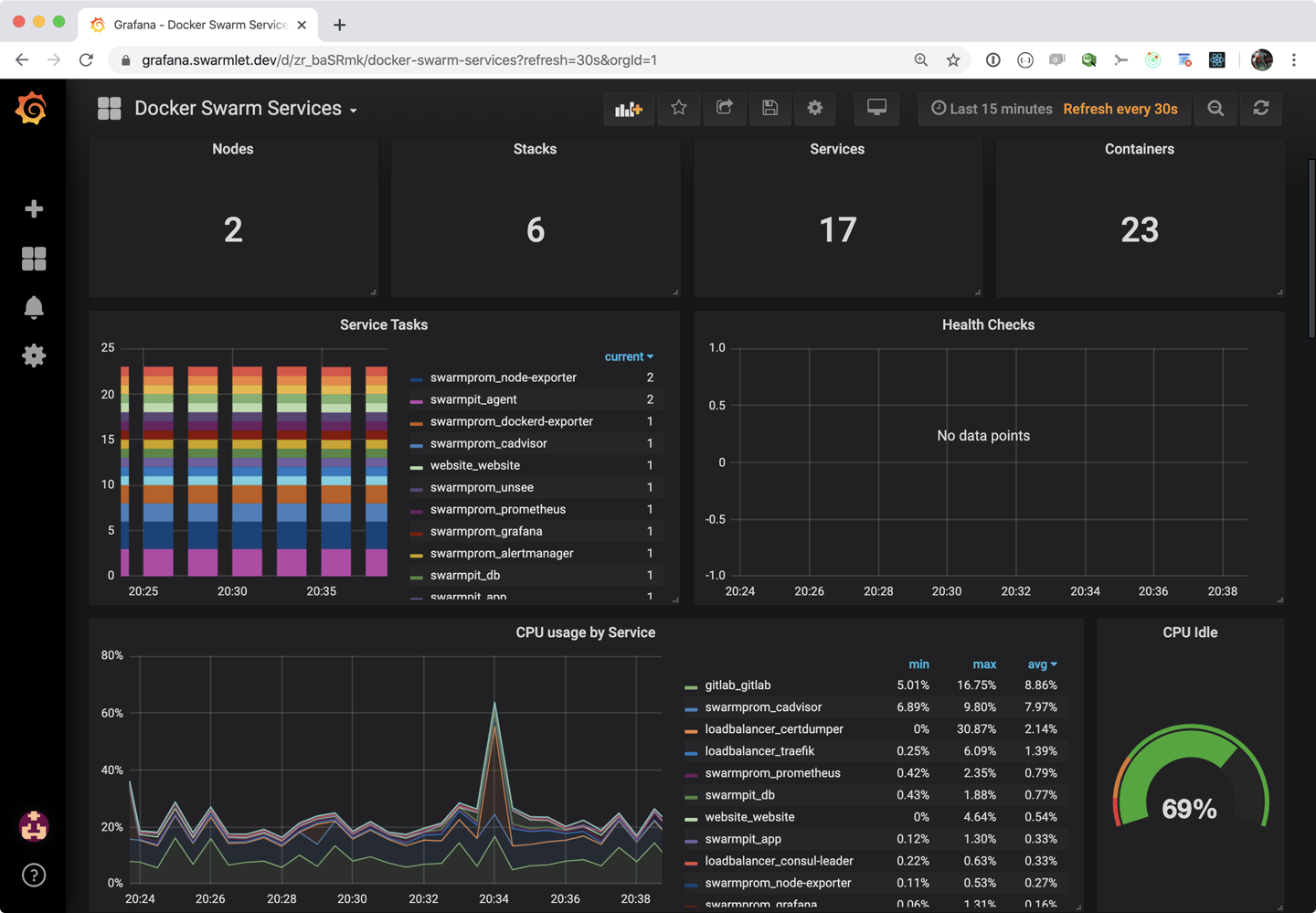The image size is (1316, 913).
Task: Open dashboard settings gear in top toolbar
Action: point(814,109)
